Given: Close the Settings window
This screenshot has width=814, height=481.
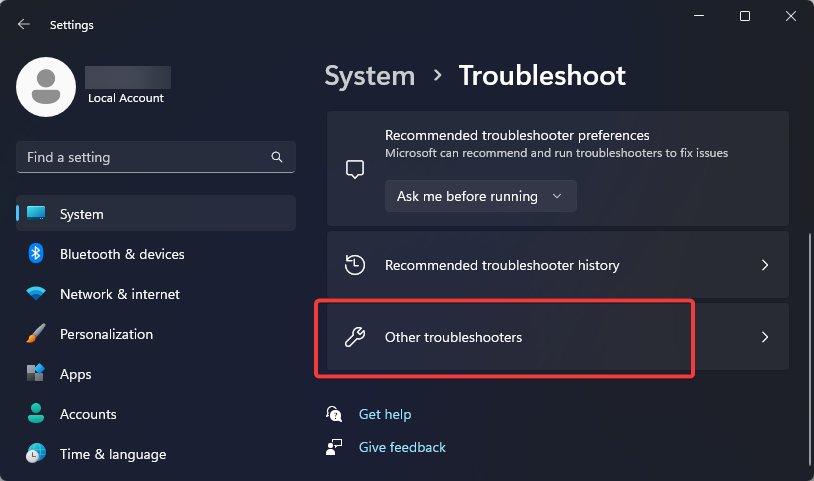Looking at the screenshot, I should pos(791,16).
